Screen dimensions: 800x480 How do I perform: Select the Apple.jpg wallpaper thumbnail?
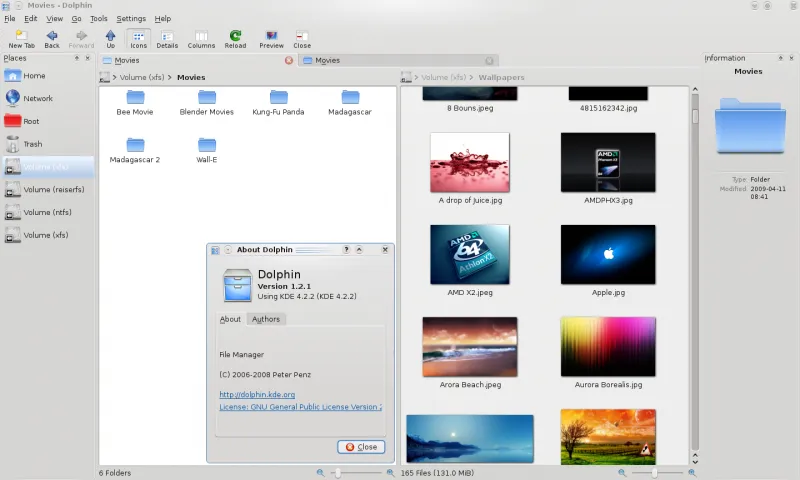coord(607,254)
